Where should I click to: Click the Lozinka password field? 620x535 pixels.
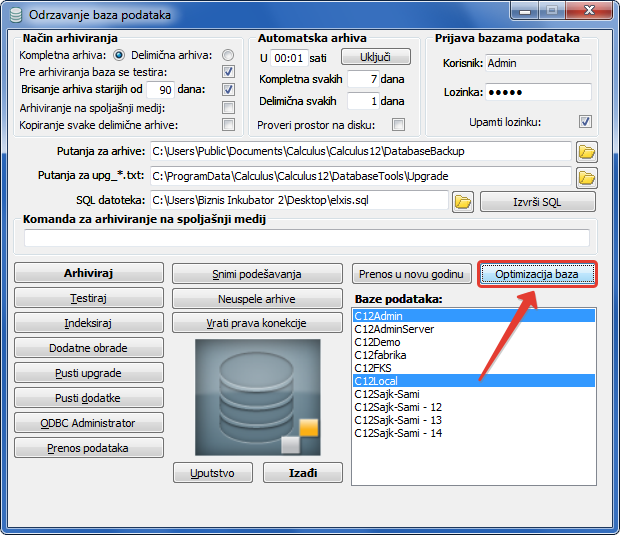click(538, 92)
